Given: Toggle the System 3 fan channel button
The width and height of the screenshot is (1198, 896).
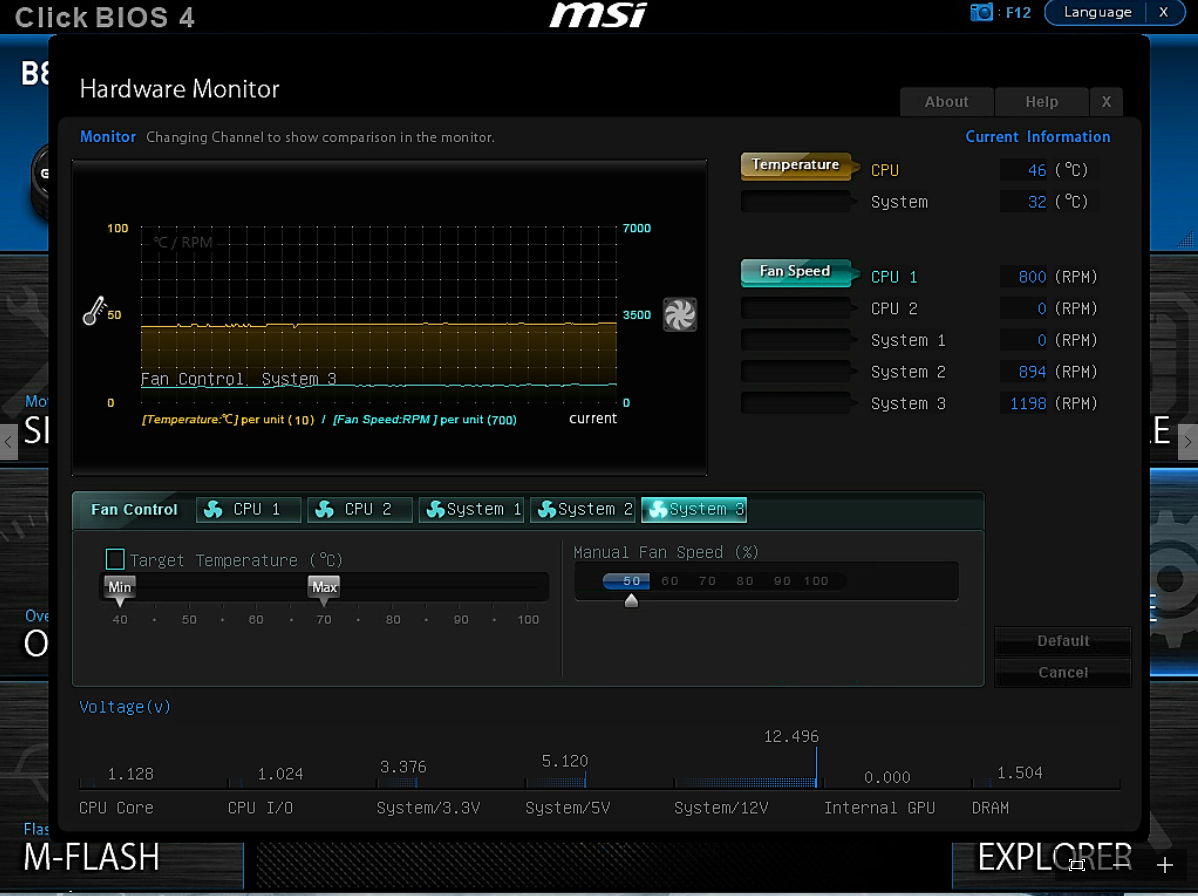Looking at the screenshot, I should click(x=796, y=403).
